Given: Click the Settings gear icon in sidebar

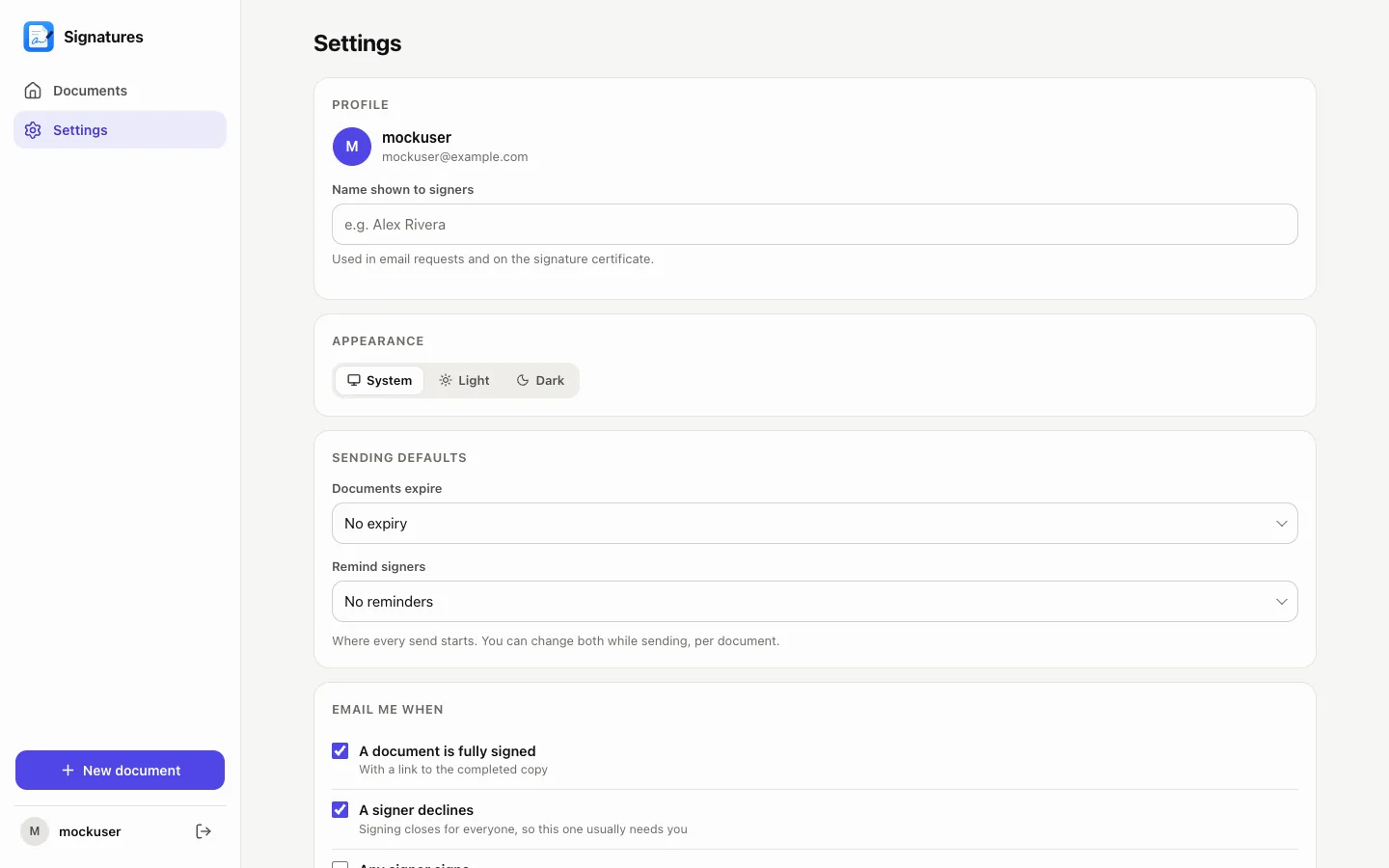Looking at the screenshot, I should 33,130.
